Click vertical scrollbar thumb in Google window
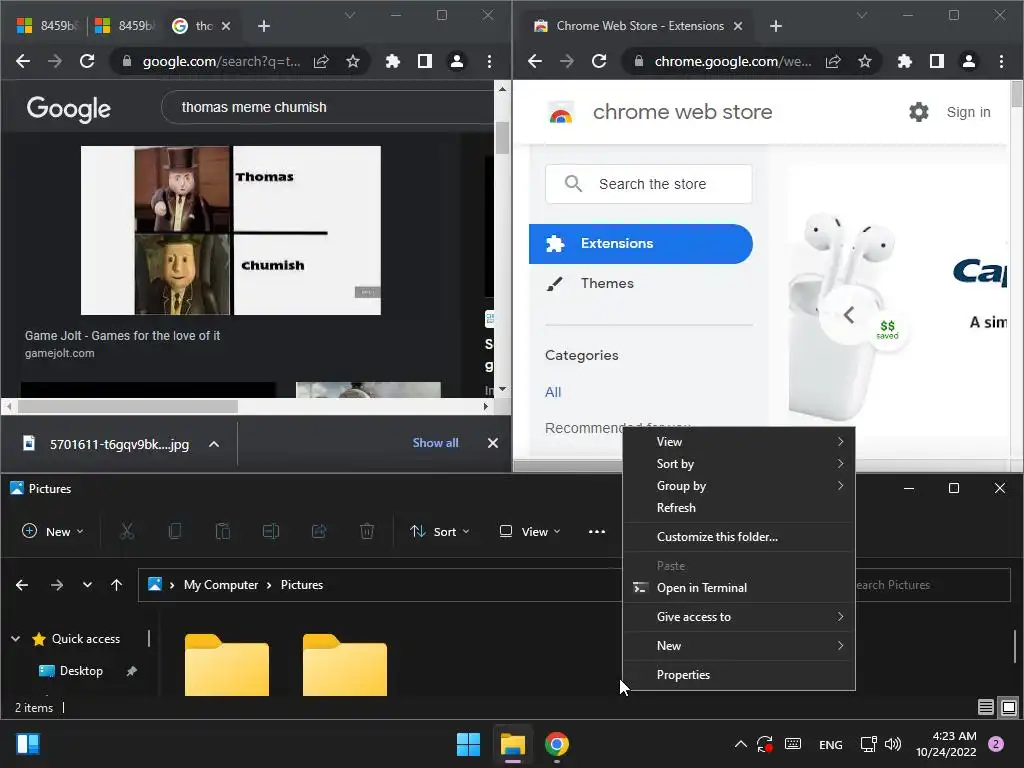This screenshot has width=1024, height=768. click(502, 138)
